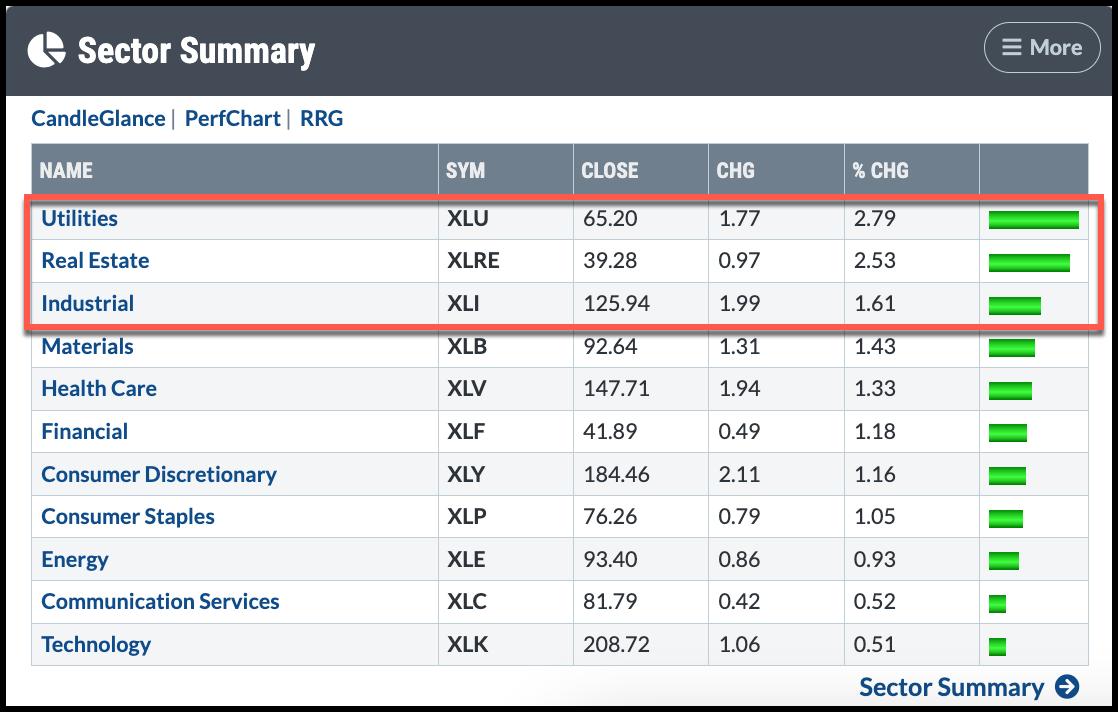Open the Utilities sector link

point(79,218)
